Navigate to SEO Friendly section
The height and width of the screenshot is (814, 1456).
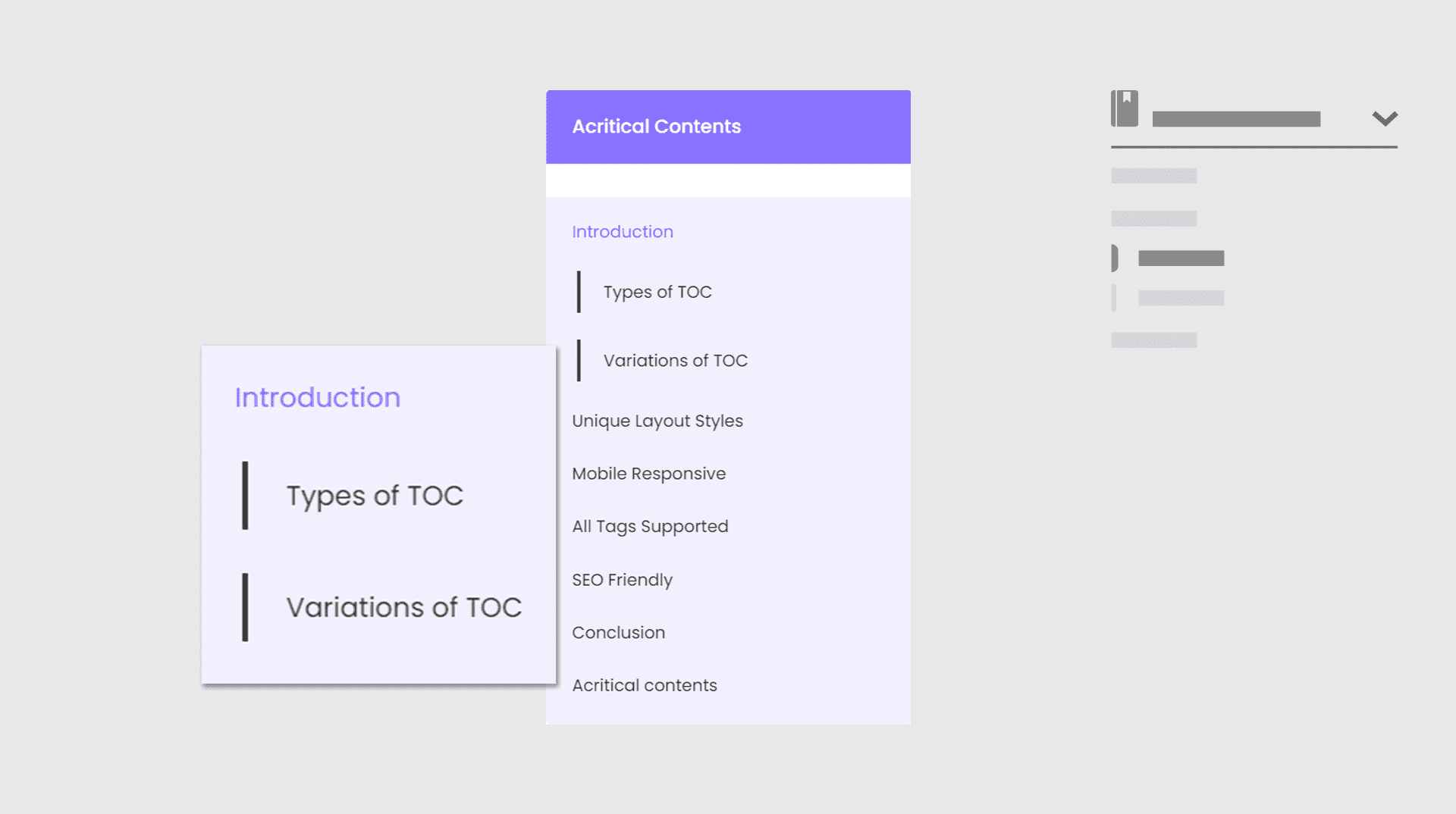point(622,580)
